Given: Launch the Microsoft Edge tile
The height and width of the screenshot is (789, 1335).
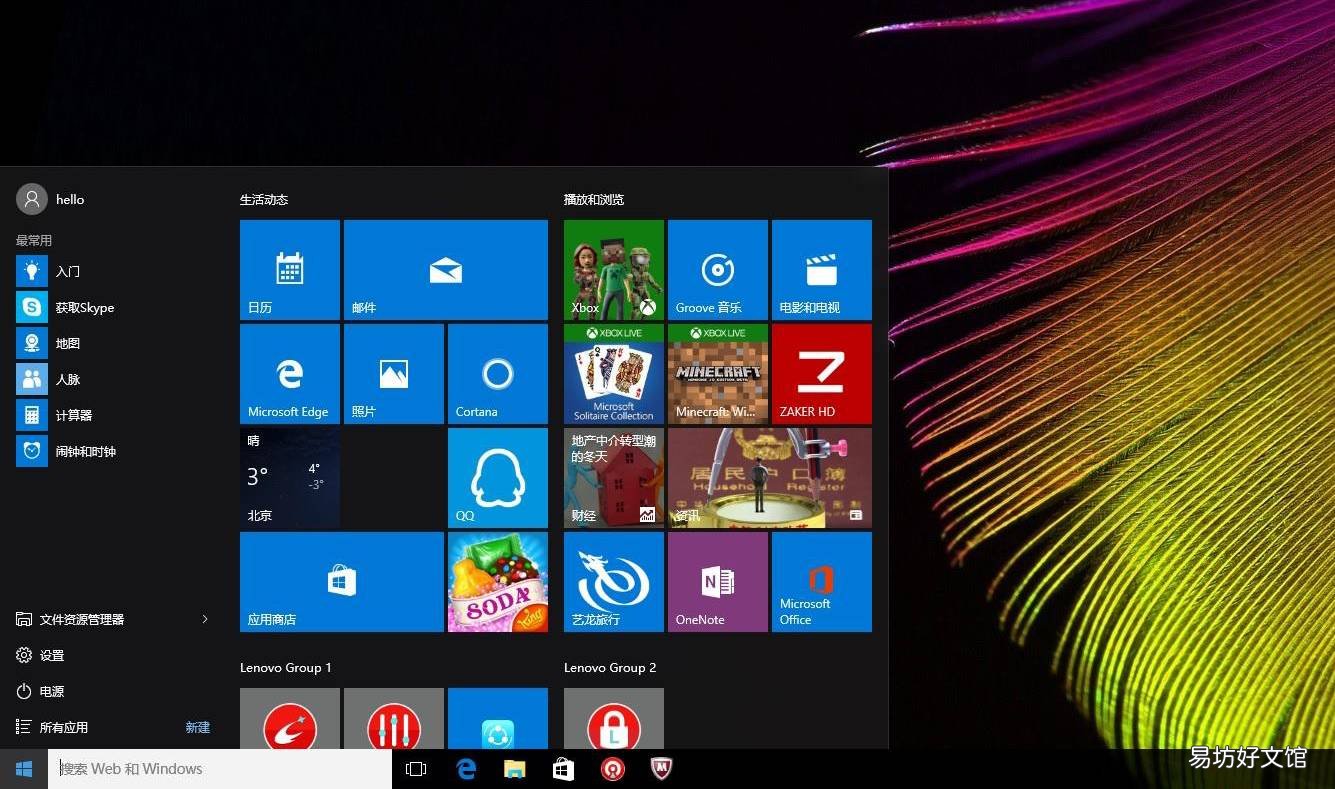Looking at the screenshot, I should [290, 374].
